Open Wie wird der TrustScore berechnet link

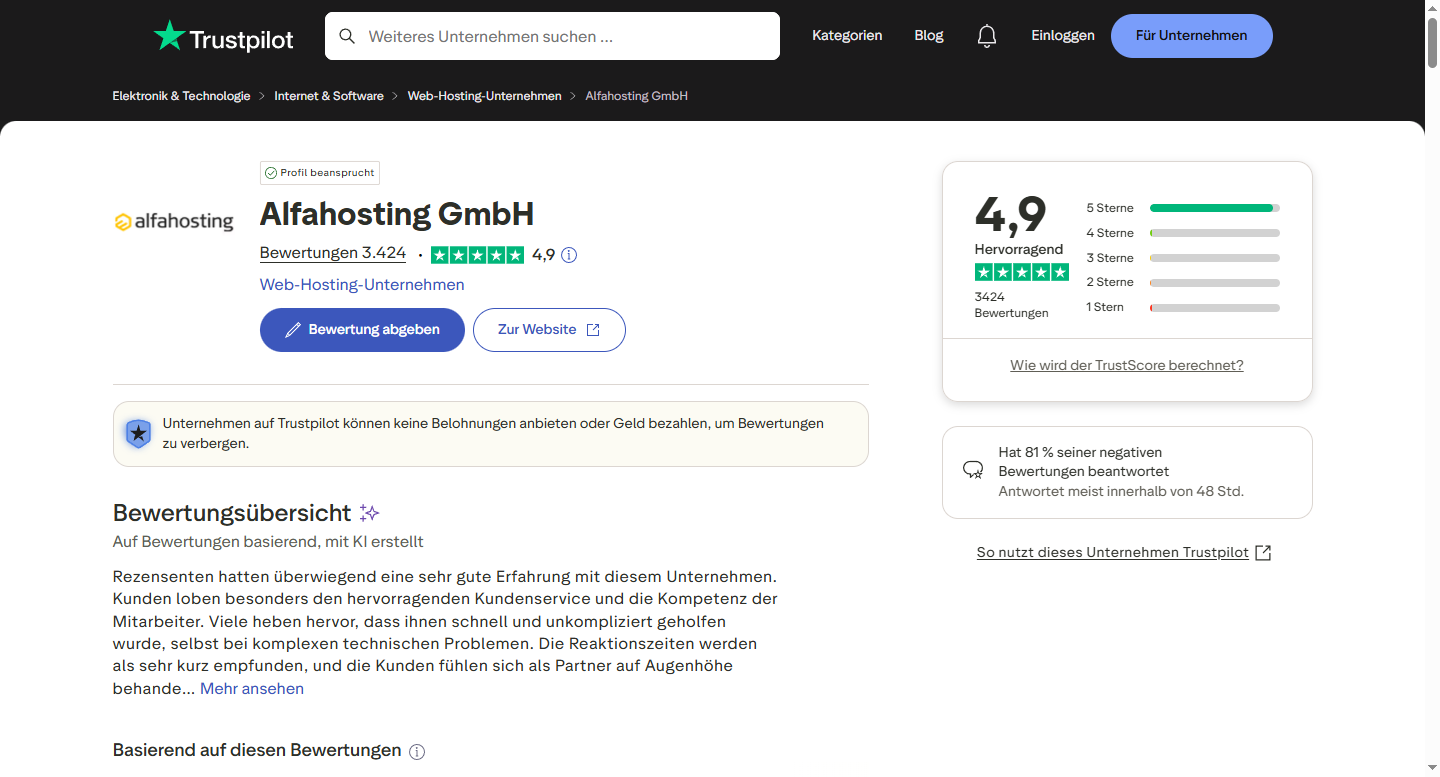(1126, 365)
